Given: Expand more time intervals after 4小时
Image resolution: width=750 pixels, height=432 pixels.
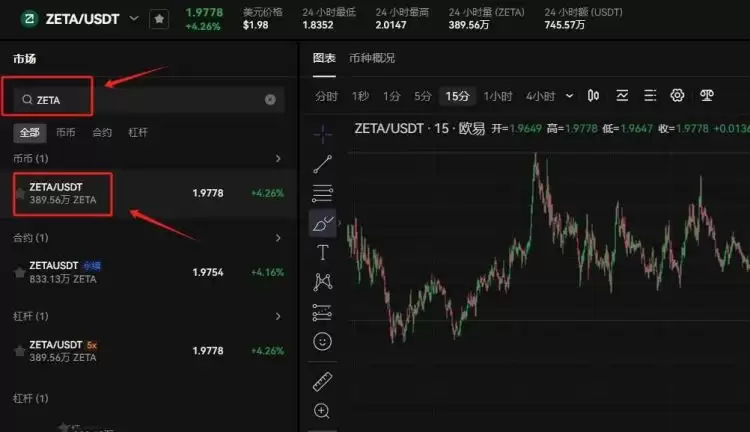Looking at the screenshot, I should pos(570,96).
